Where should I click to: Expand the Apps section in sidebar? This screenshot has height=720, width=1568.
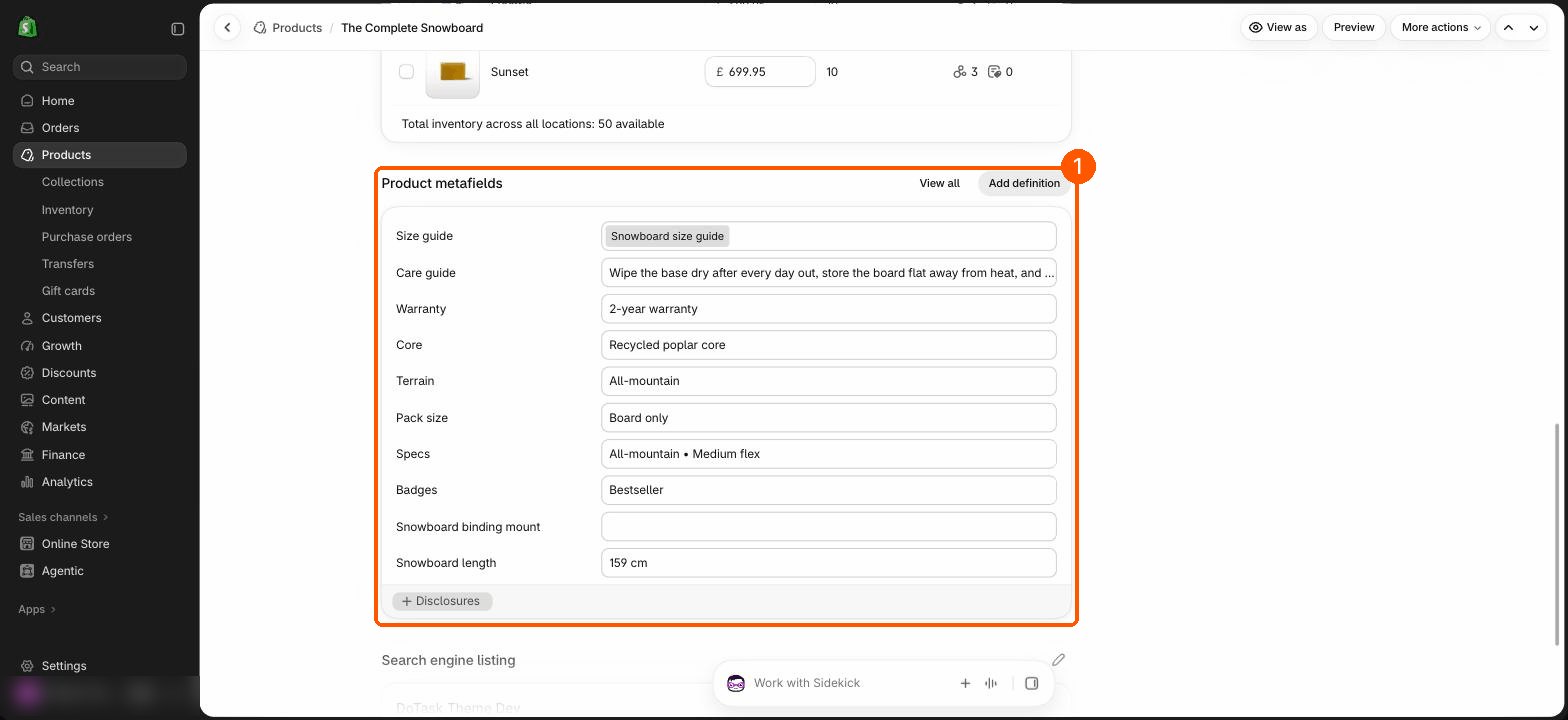coord(37,609)
